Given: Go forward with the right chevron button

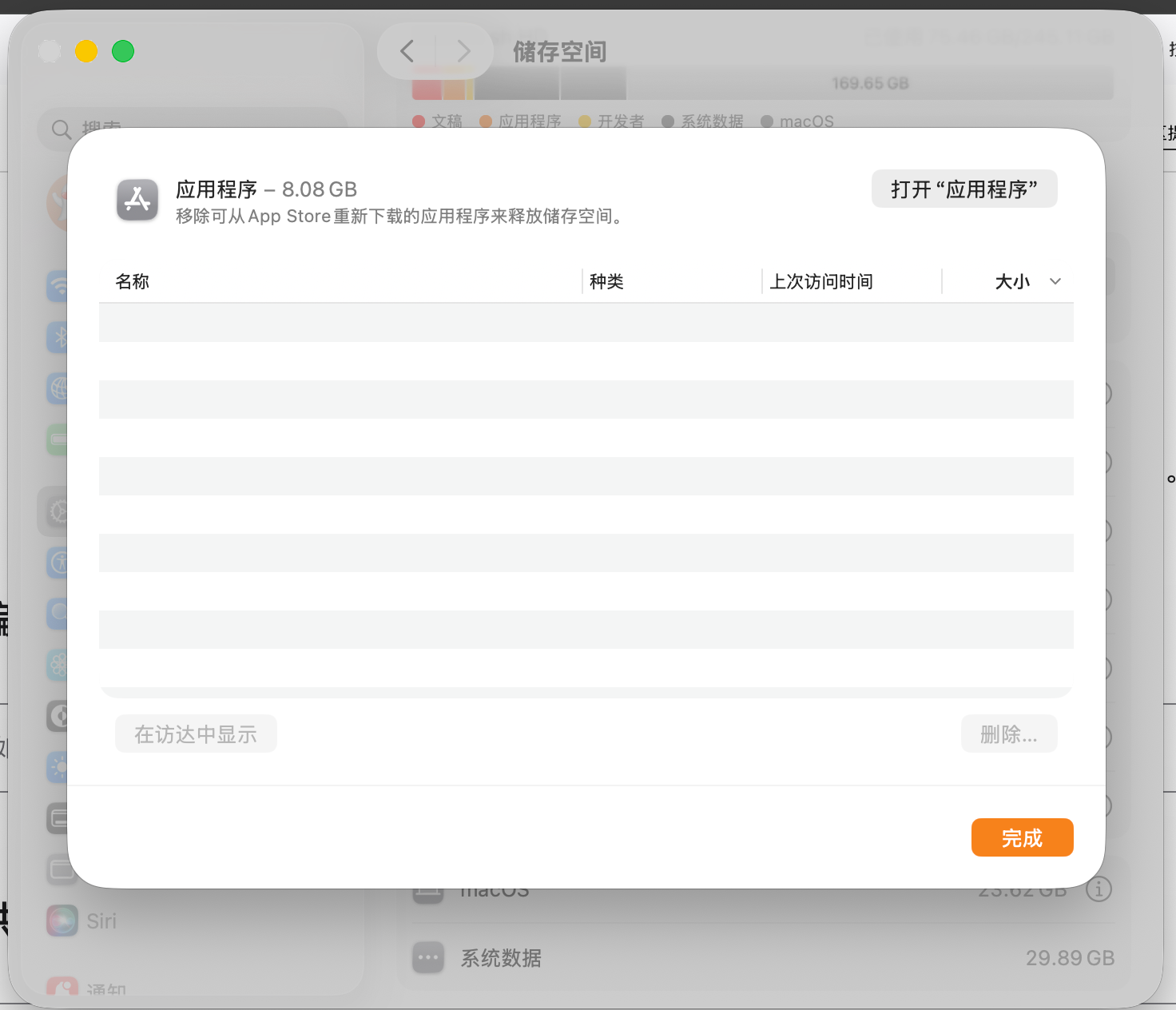Looking at the screenshot, I should pos(463,51).
